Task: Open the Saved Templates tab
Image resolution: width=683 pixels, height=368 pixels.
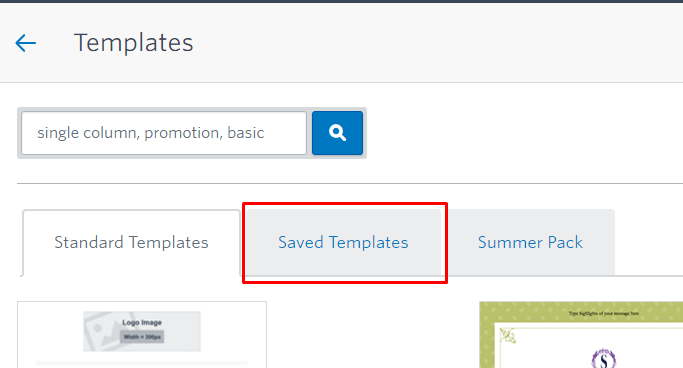Action: coord(343,243)
